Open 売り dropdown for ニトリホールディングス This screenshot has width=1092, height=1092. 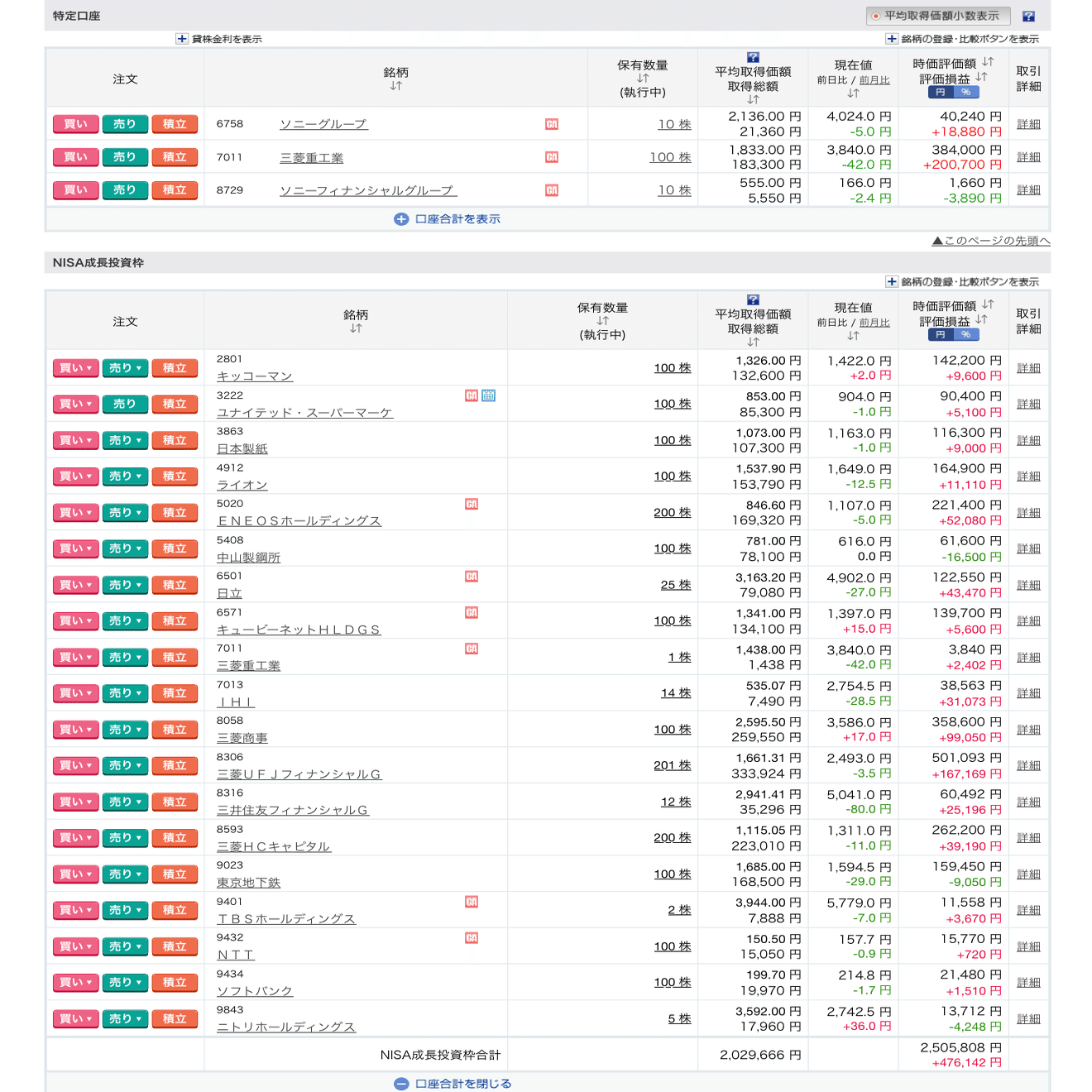click(x=125, y=1019)
